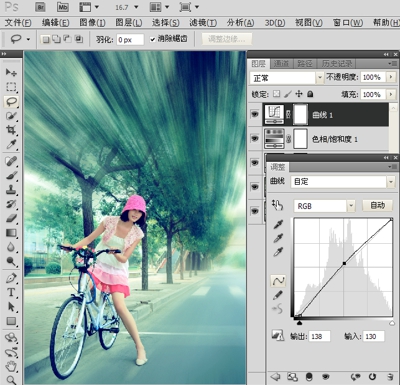Choose the pencil draw-curve mode icon
400x385 pixels.
[278, 295]
